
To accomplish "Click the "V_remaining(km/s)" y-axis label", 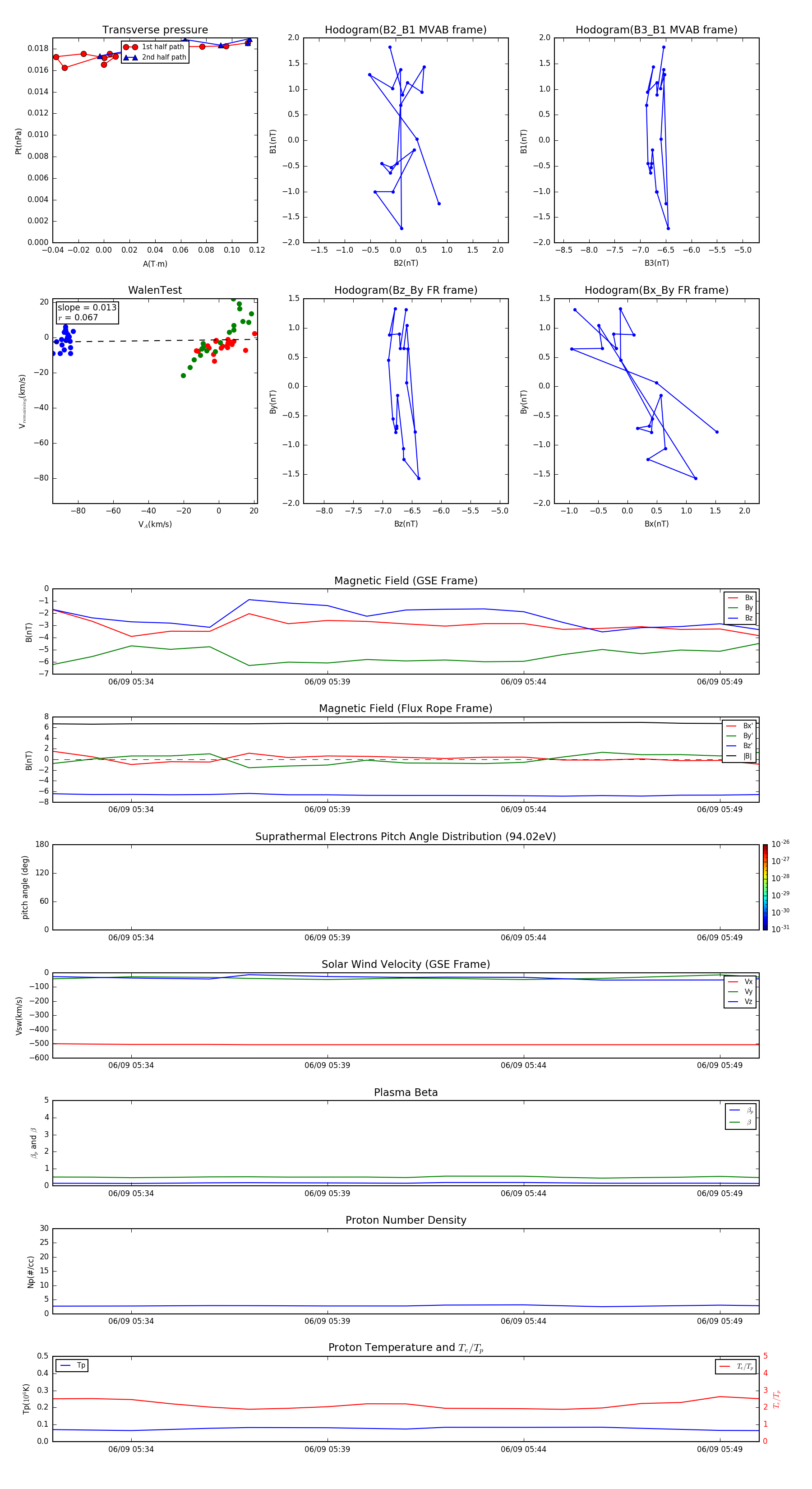I will (22, 401).
